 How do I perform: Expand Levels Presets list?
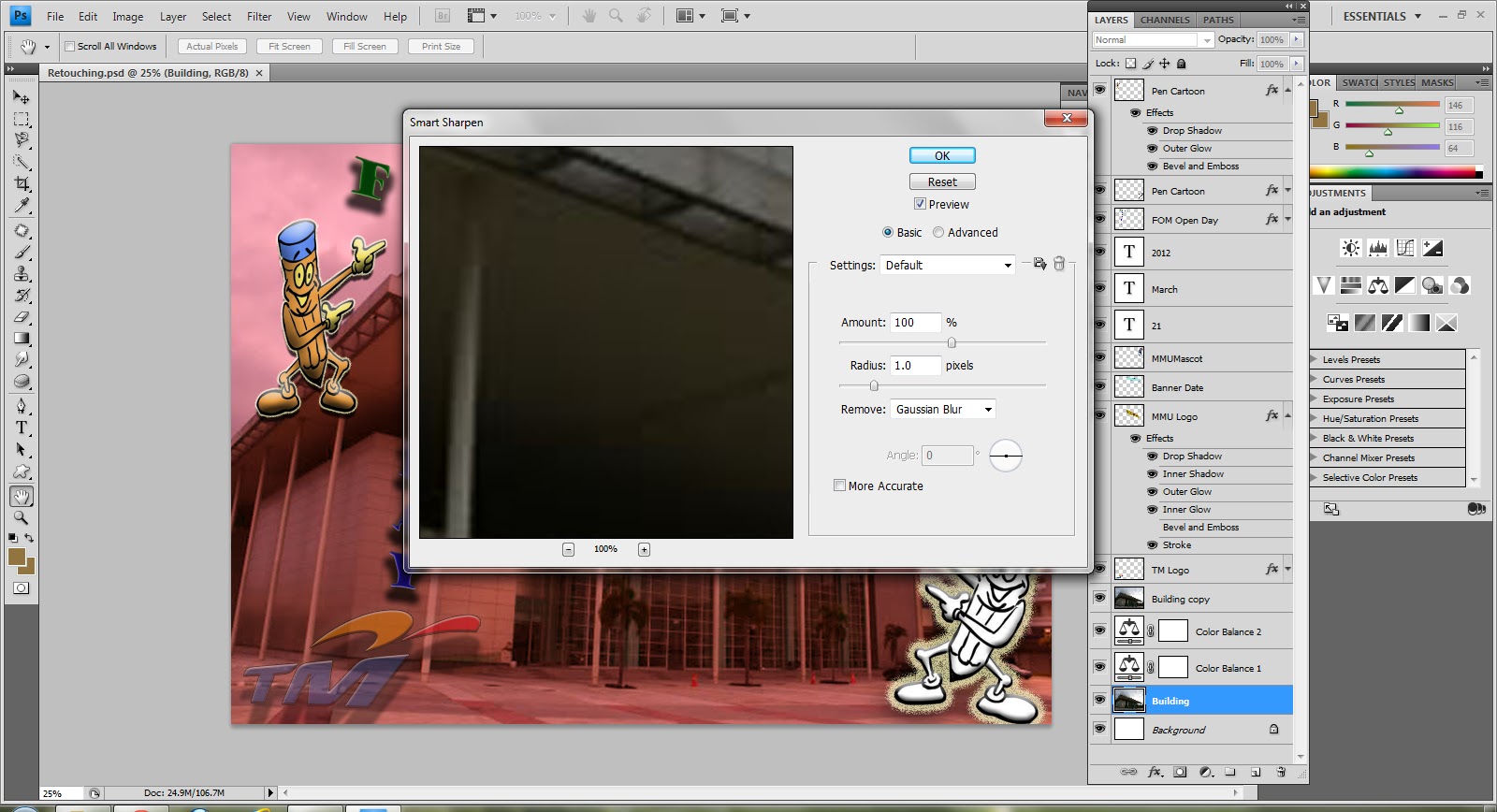1315,359
